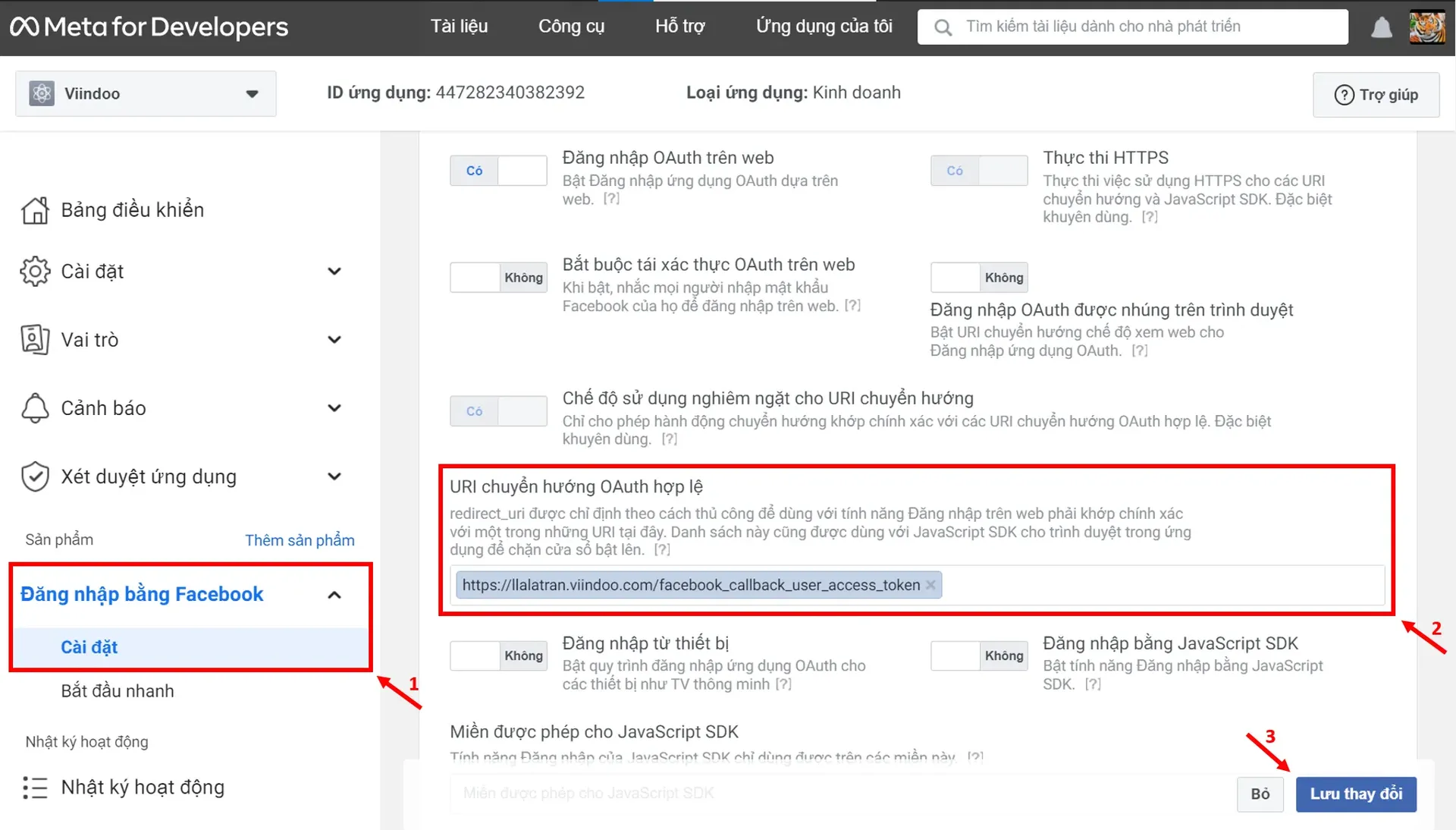Screen dimensions: 1456x830
Task: Click Thêm sản phẩm link
Action: 300,540
